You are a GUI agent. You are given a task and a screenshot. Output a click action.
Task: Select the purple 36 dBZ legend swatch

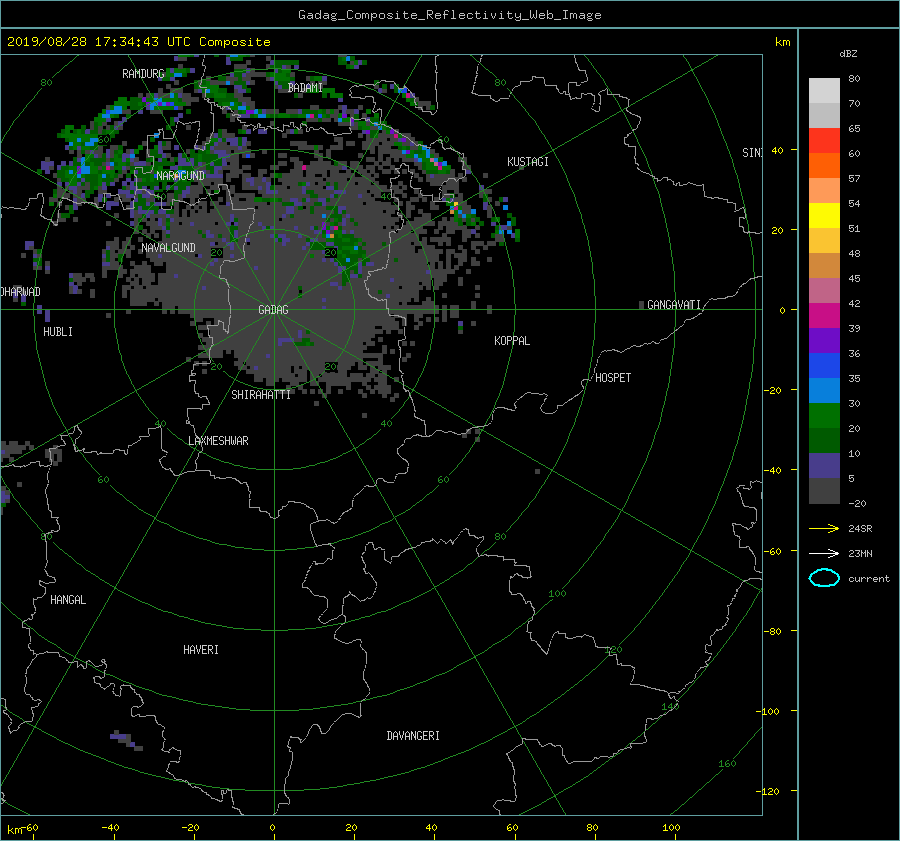click(x=824, y=341)
